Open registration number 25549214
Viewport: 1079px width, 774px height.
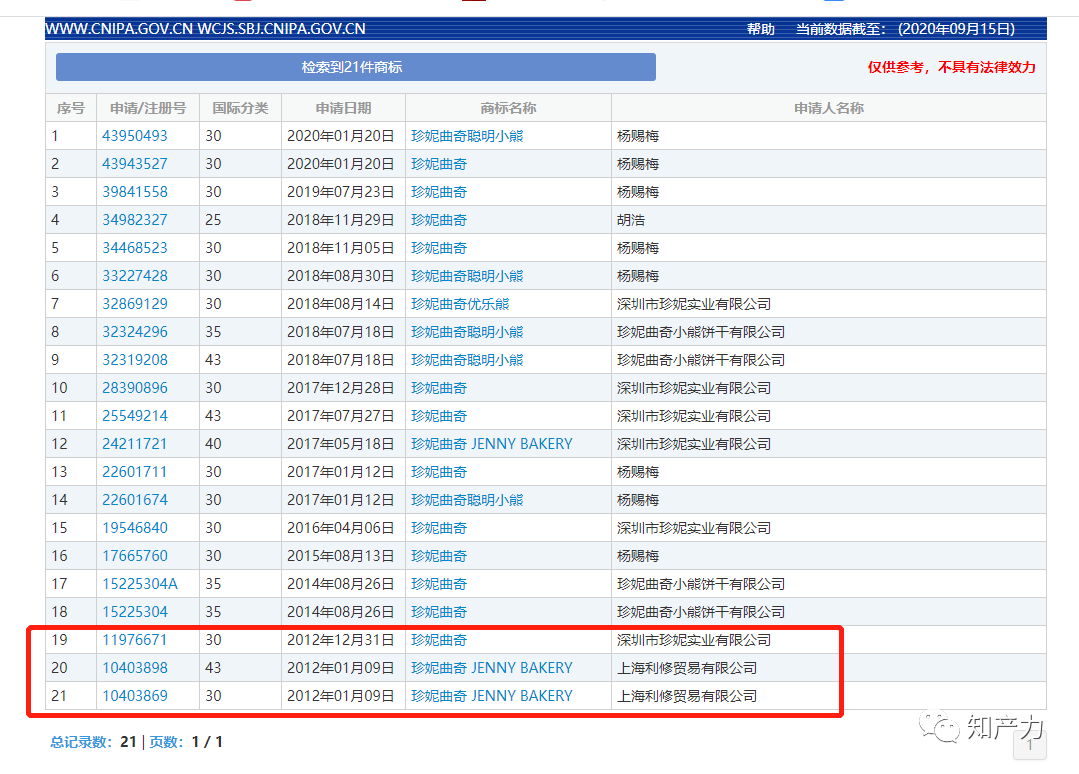[x=135, y=416]
